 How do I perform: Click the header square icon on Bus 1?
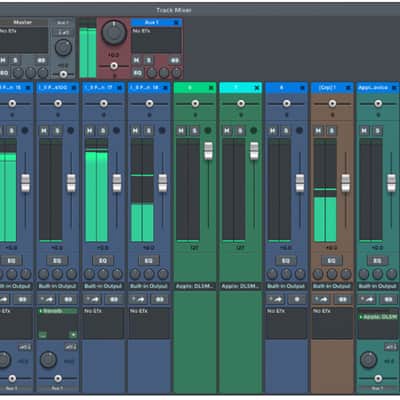coord(177,22)
